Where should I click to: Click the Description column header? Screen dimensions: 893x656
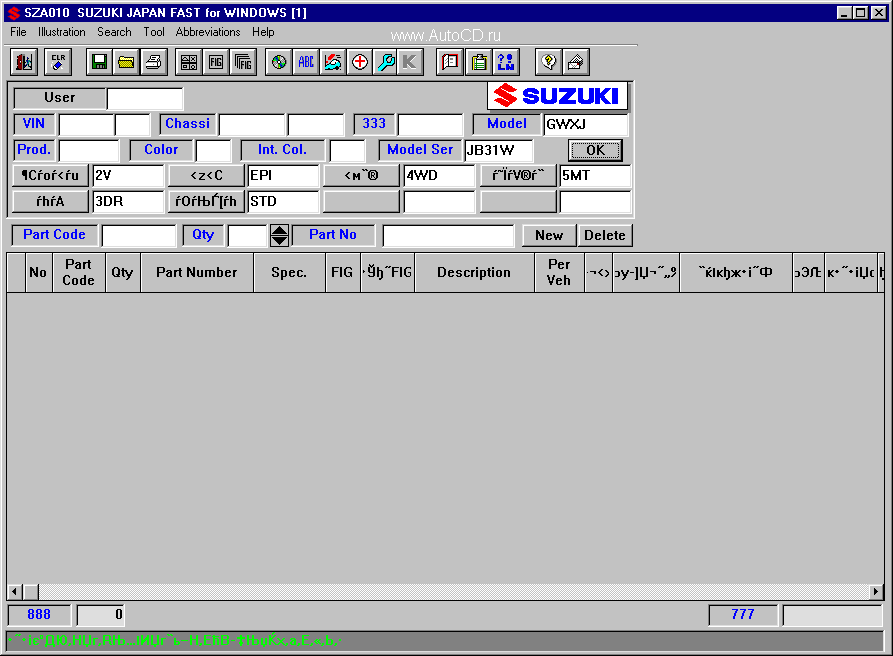(474, 273)
